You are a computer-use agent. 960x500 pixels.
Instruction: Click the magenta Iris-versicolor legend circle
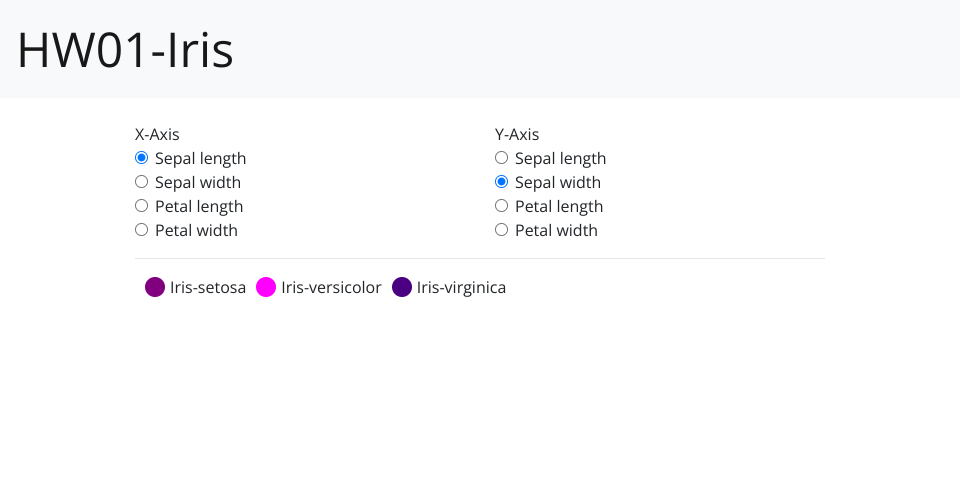coord(266,288)
